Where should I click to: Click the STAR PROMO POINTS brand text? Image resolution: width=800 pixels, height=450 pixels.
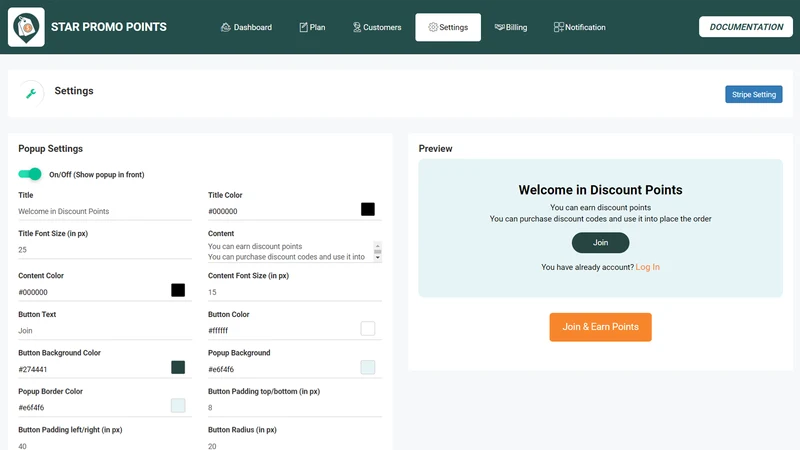tap(109, 27)
